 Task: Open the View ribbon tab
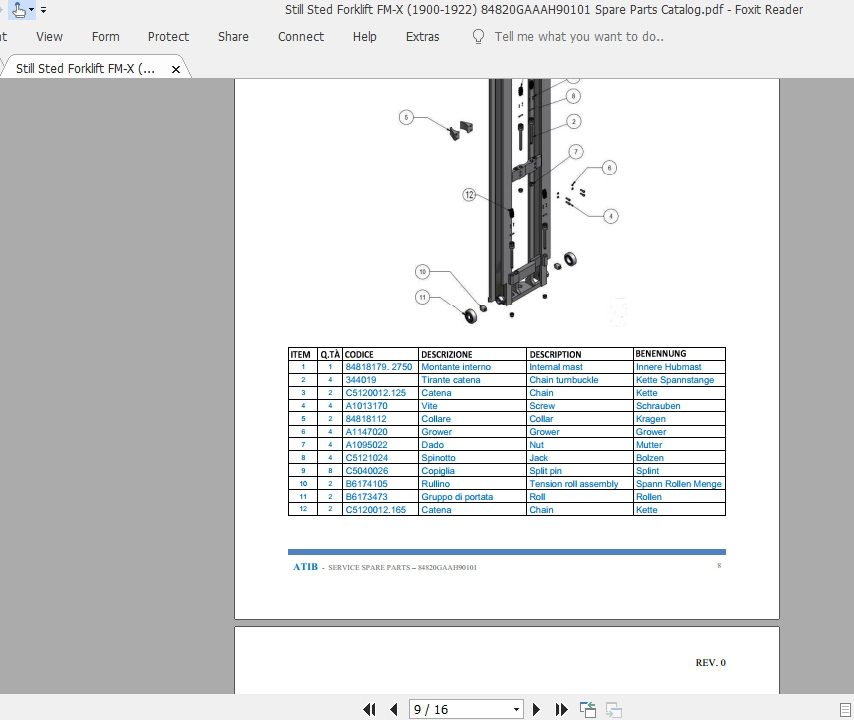pyautogui.click(x=50, y=36)
